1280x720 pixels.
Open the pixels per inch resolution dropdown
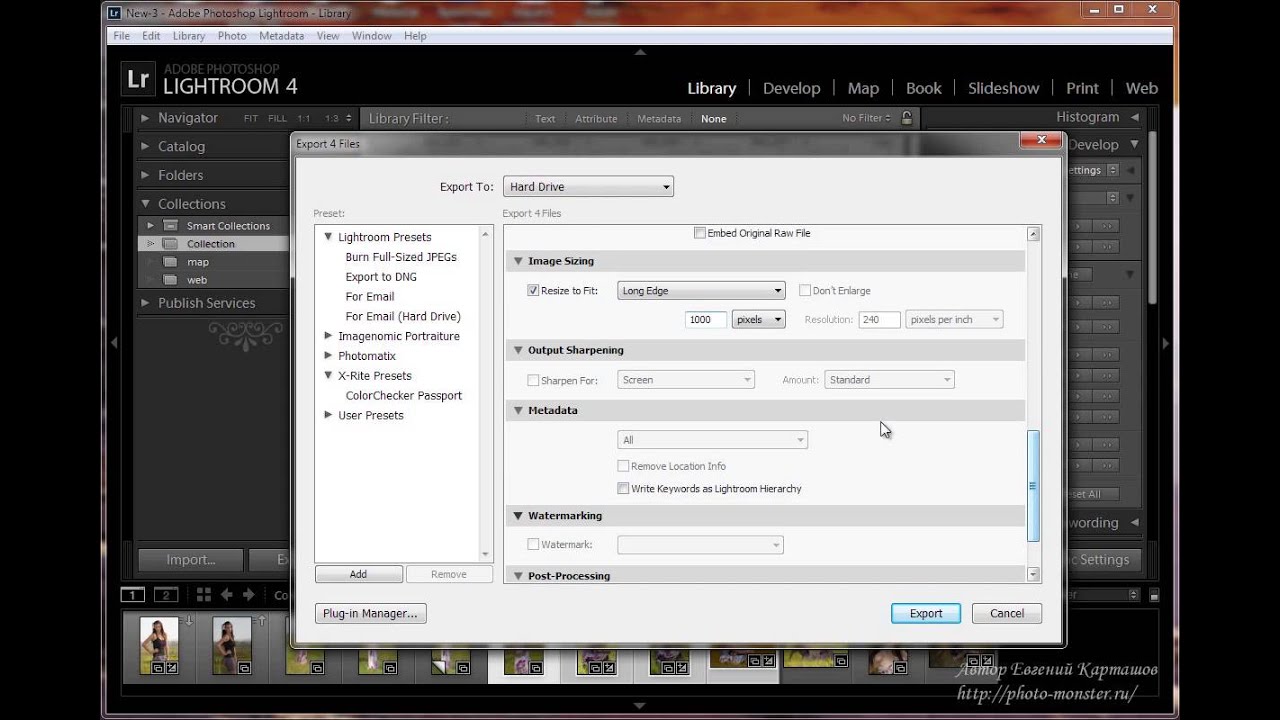(954, 319)
